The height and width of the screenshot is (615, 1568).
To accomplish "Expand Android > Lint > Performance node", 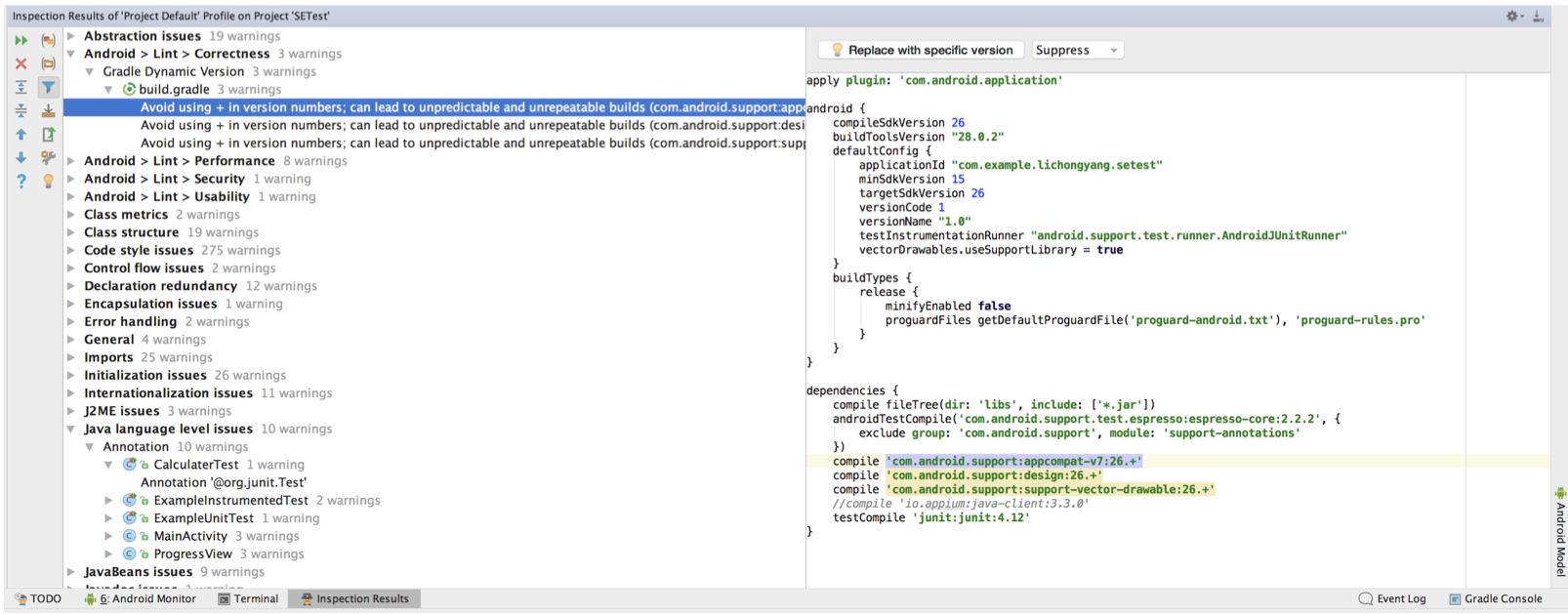I will click(71, 161).
